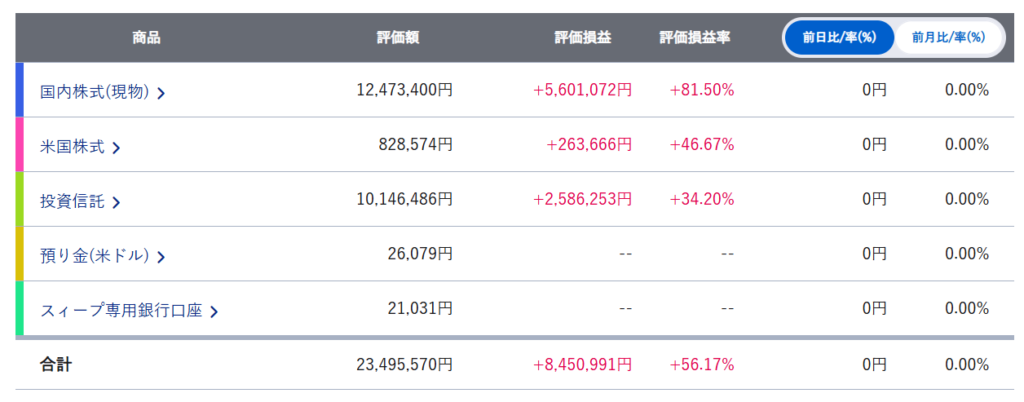Open the 預り金(米ドル) link
Screen dimensions: 1024x402
click(94, 255)
